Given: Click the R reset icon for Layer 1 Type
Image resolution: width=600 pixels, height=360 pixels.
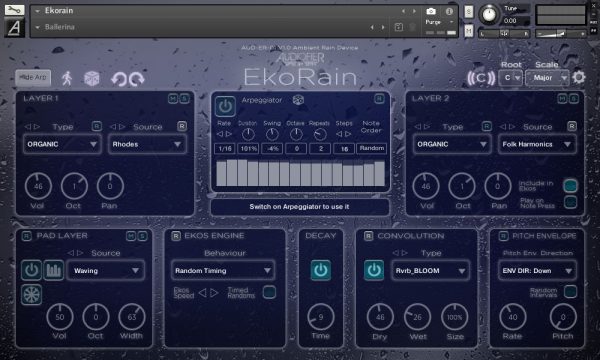Looking at the screenshot, I should click(97, 126).
